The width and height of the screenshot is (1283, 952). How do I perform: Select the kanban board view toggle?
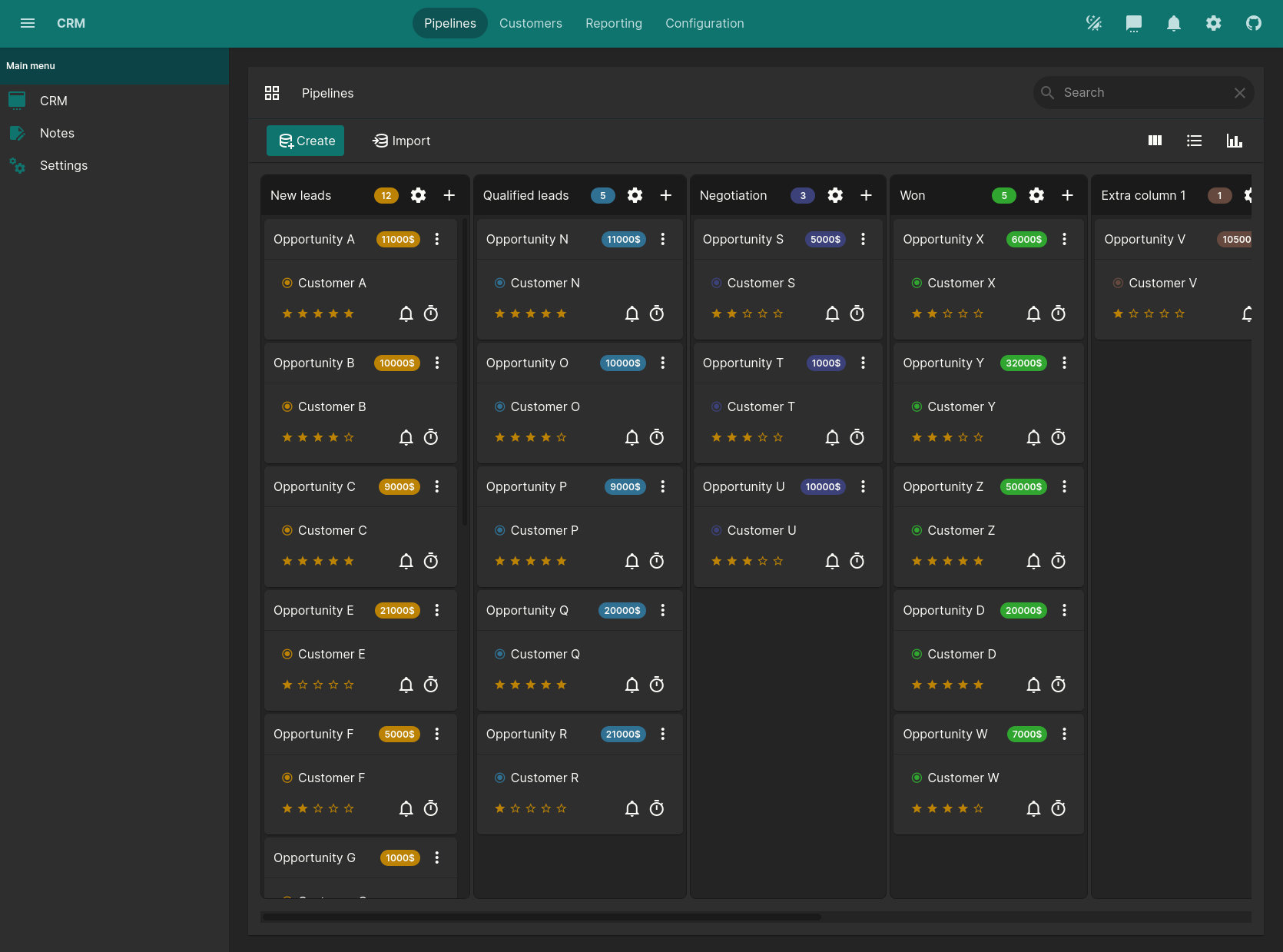[1155, 141]
